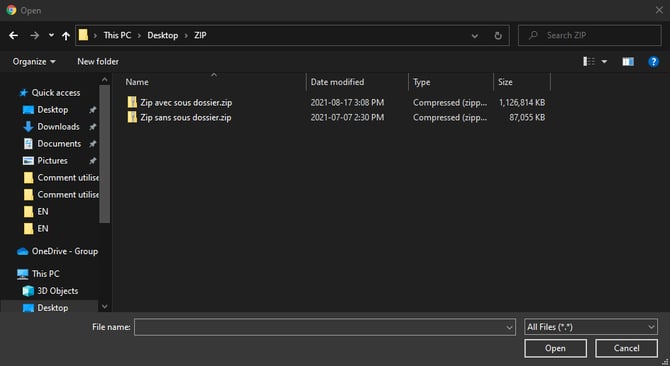Open 3D Objects in the sidebar
This screenshot has width=670, height=366.
[57, 291]
